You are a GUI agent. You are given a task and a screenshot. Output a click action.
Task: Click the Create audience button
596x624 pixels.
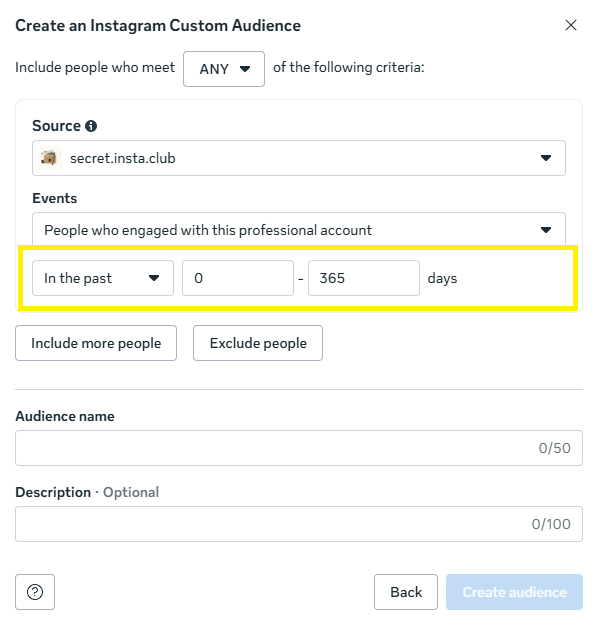click(x=514, y=592)
